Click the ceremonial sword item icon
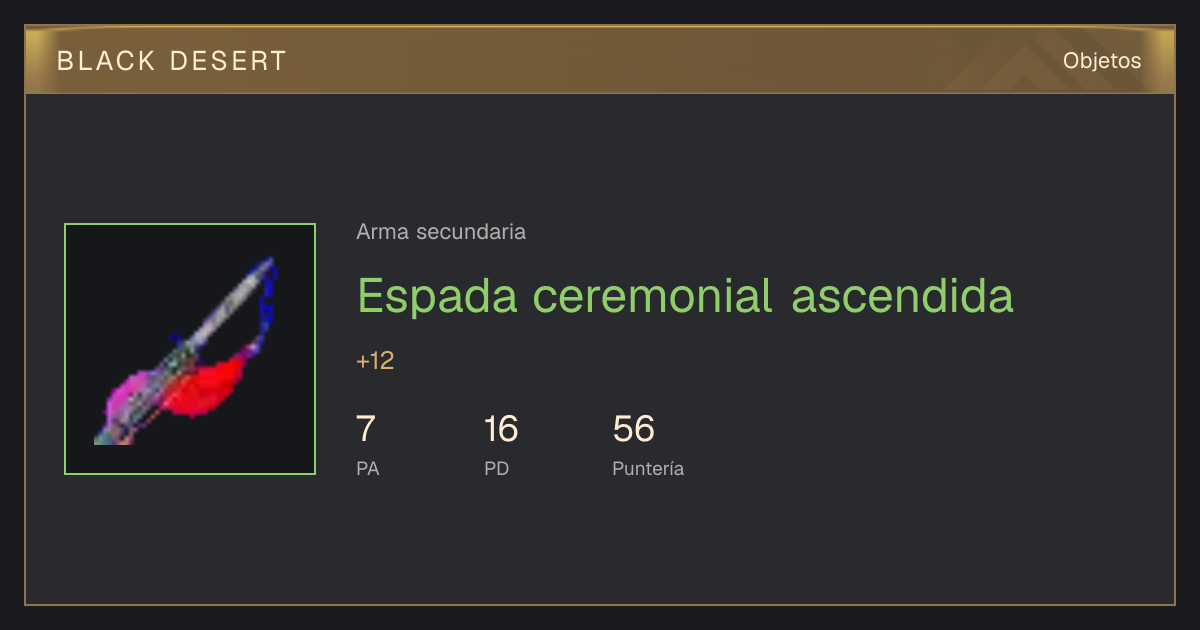Screen dimensions: 1200x630 pyautogui.click(x=190, y=349)
